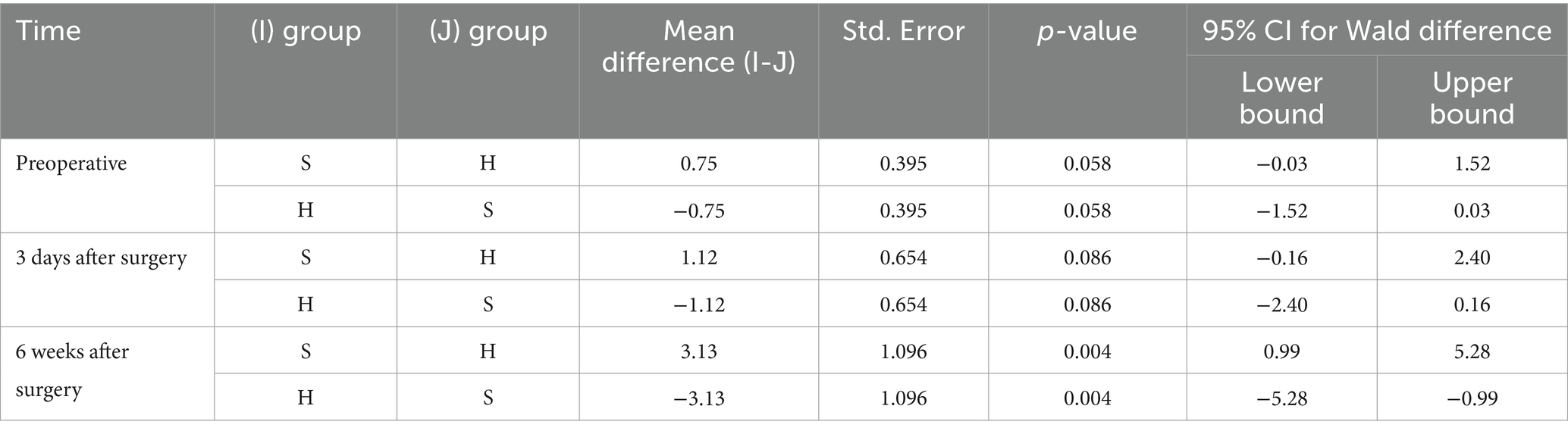Viewport: 1568px width, 434px height.
Task: Click the Preoperative row label
Action: (71, 164)
